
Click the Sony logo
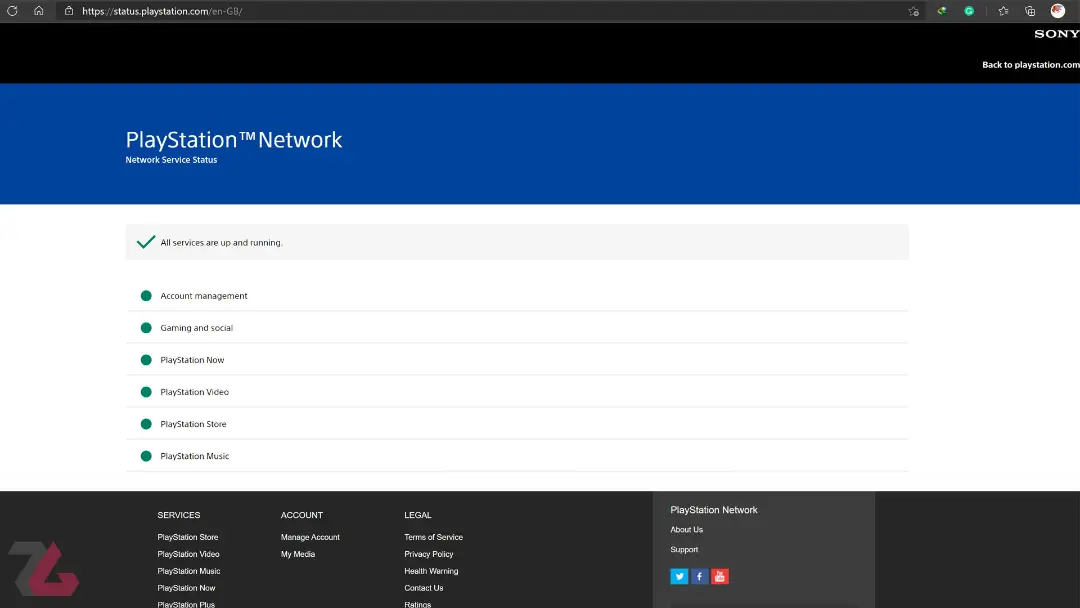click(1057, 34)
